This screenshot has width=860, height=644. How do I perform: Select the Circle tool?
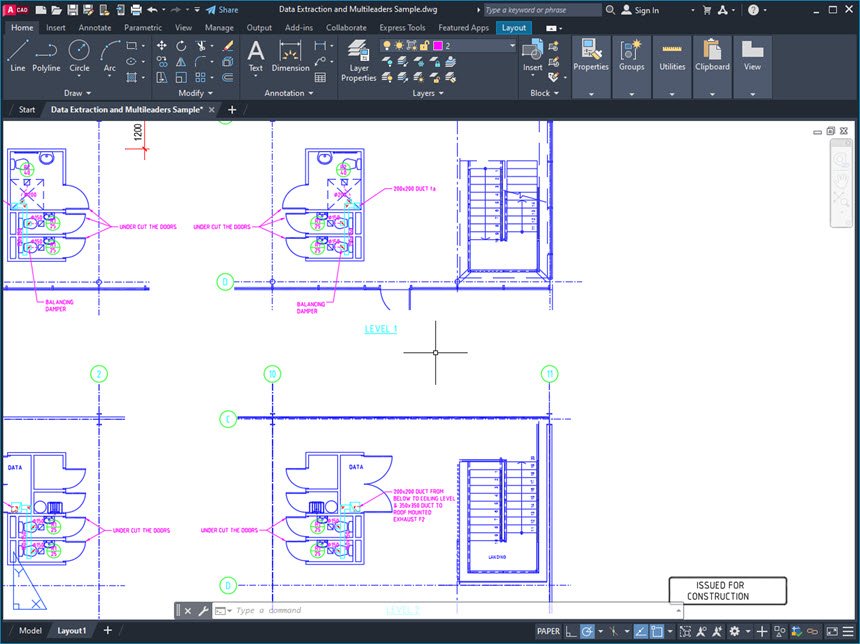coord(79,55)
